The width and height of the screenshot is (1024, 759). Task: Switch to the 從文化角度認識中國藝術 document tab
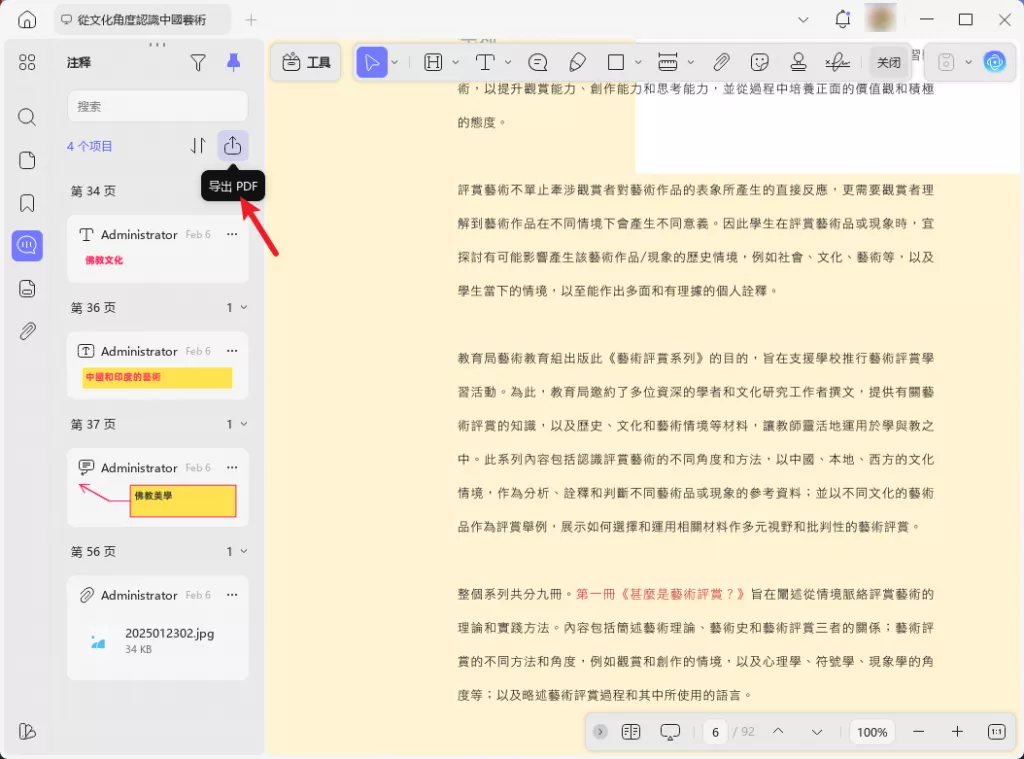tap(143, 20)
